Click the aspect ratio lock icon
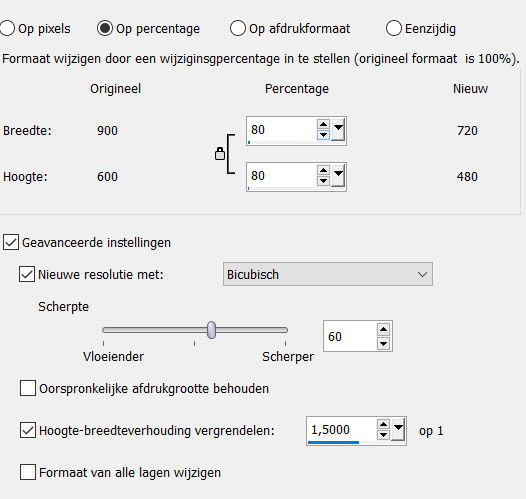 (220, 154)
